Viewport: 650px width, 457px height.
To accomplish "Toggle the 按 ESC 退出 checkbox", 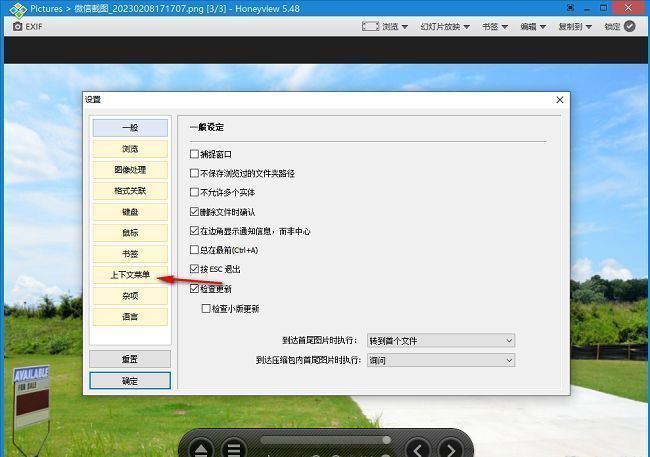I will (x=194, y=269).
